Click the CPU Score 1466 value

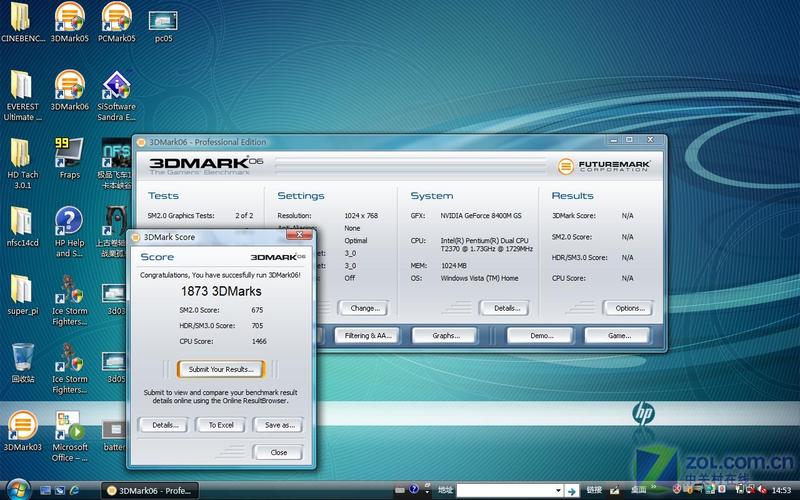coord(259,341)
